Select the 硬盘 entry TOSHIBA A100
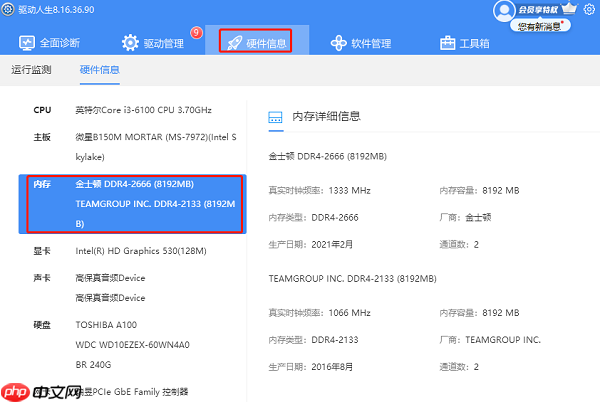Viewport: 600px width, 402px height. 106,325
